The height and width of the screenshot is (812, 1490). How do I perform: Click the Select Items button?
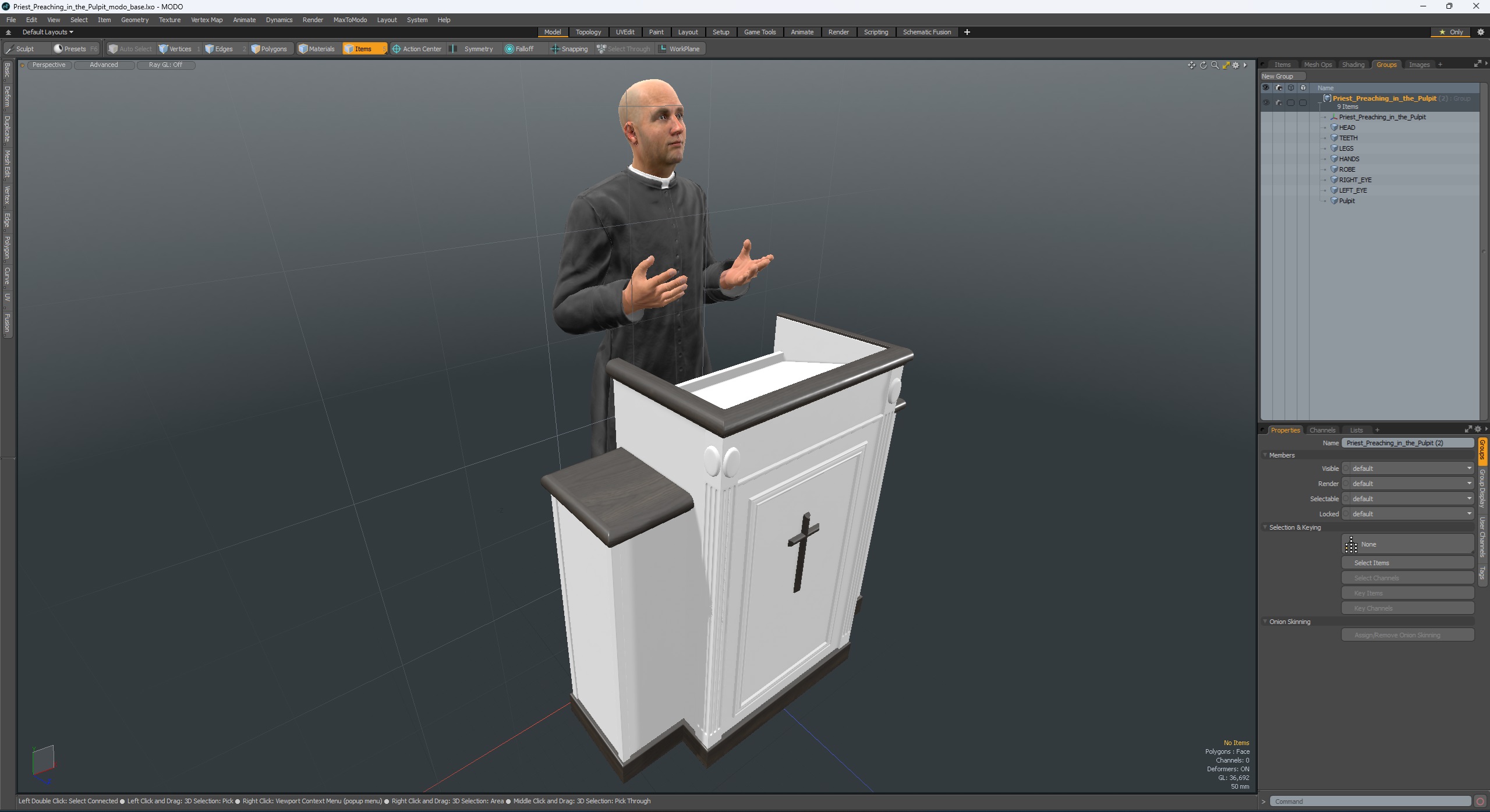coord(1407,562)
